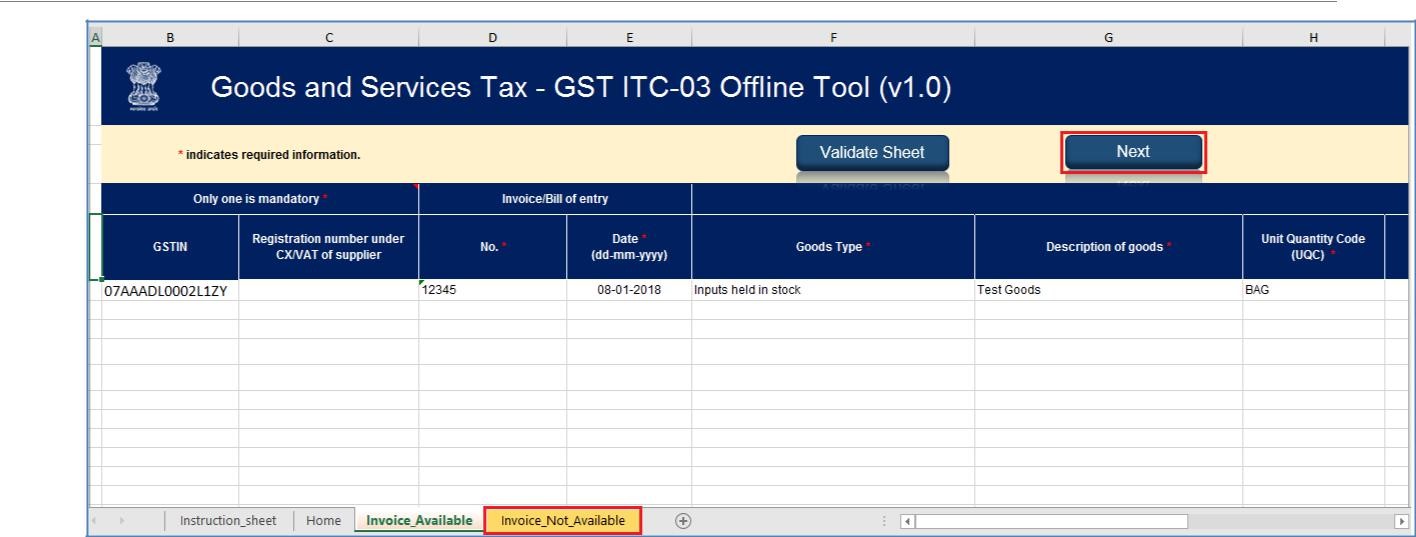Select column E header
The height and width of the screenshot is (537, 1416).
(x=628, y=37)
